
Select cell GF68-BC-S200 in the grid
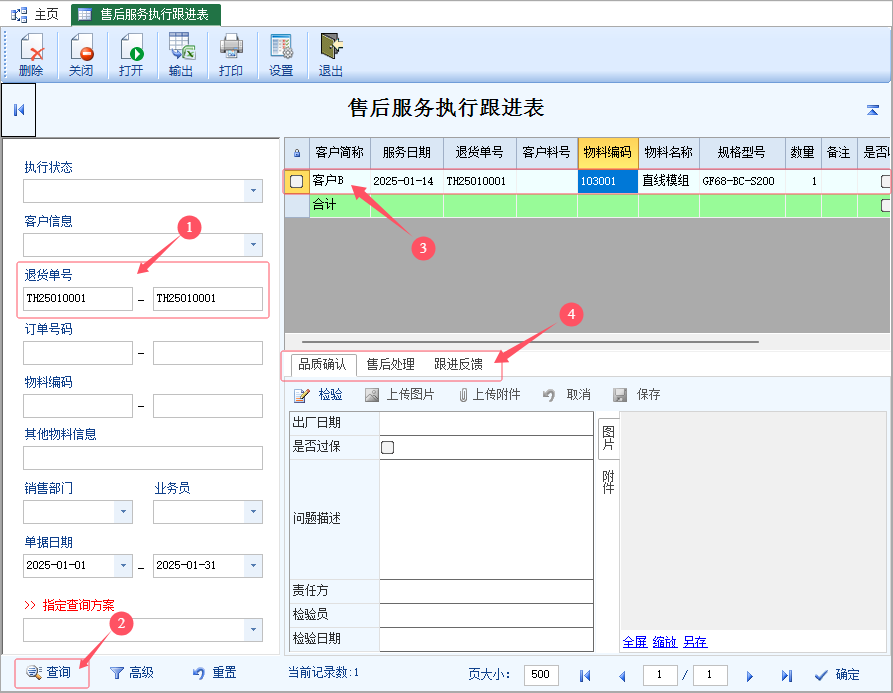(742, 182)
